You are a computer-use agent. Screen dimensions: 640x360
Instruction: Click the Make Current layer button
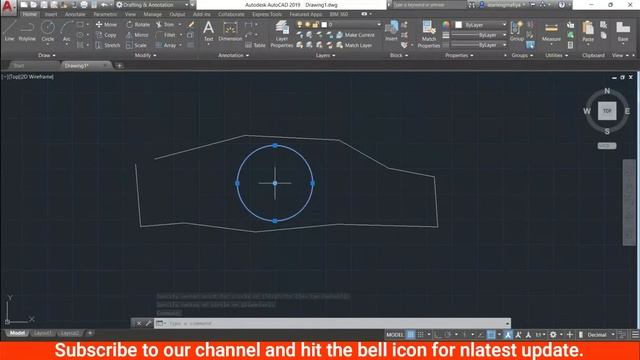[x=355, y=35]
